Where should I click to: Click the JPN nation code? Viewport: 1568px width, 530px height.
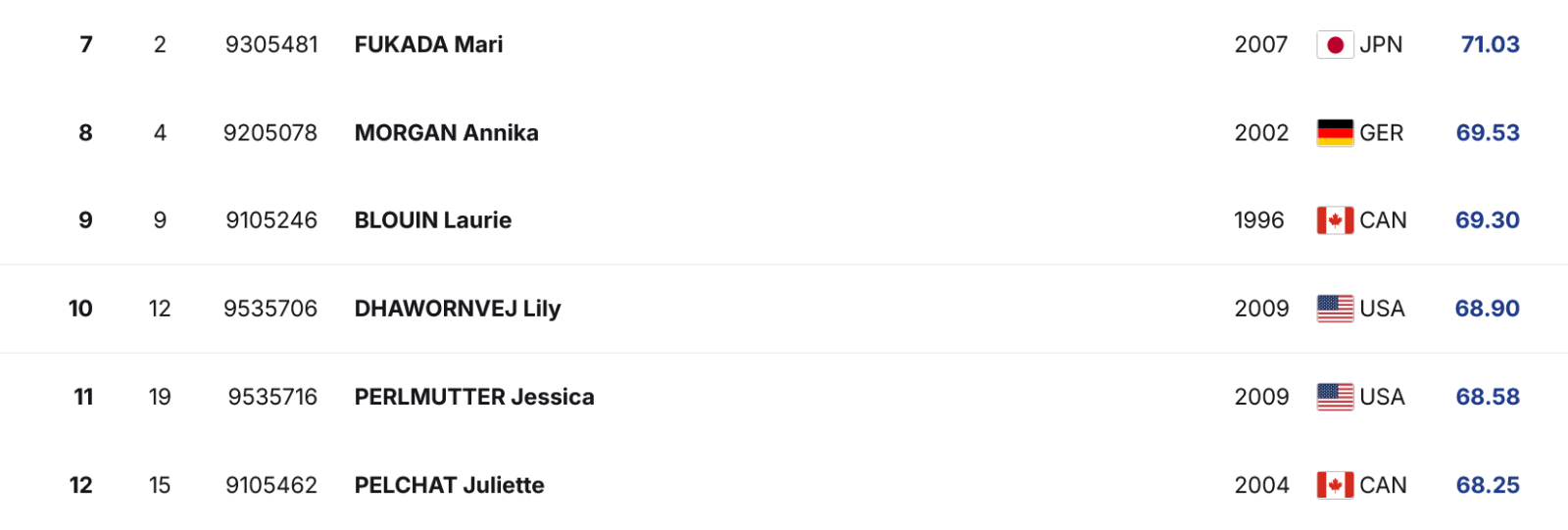[1381, 45]
